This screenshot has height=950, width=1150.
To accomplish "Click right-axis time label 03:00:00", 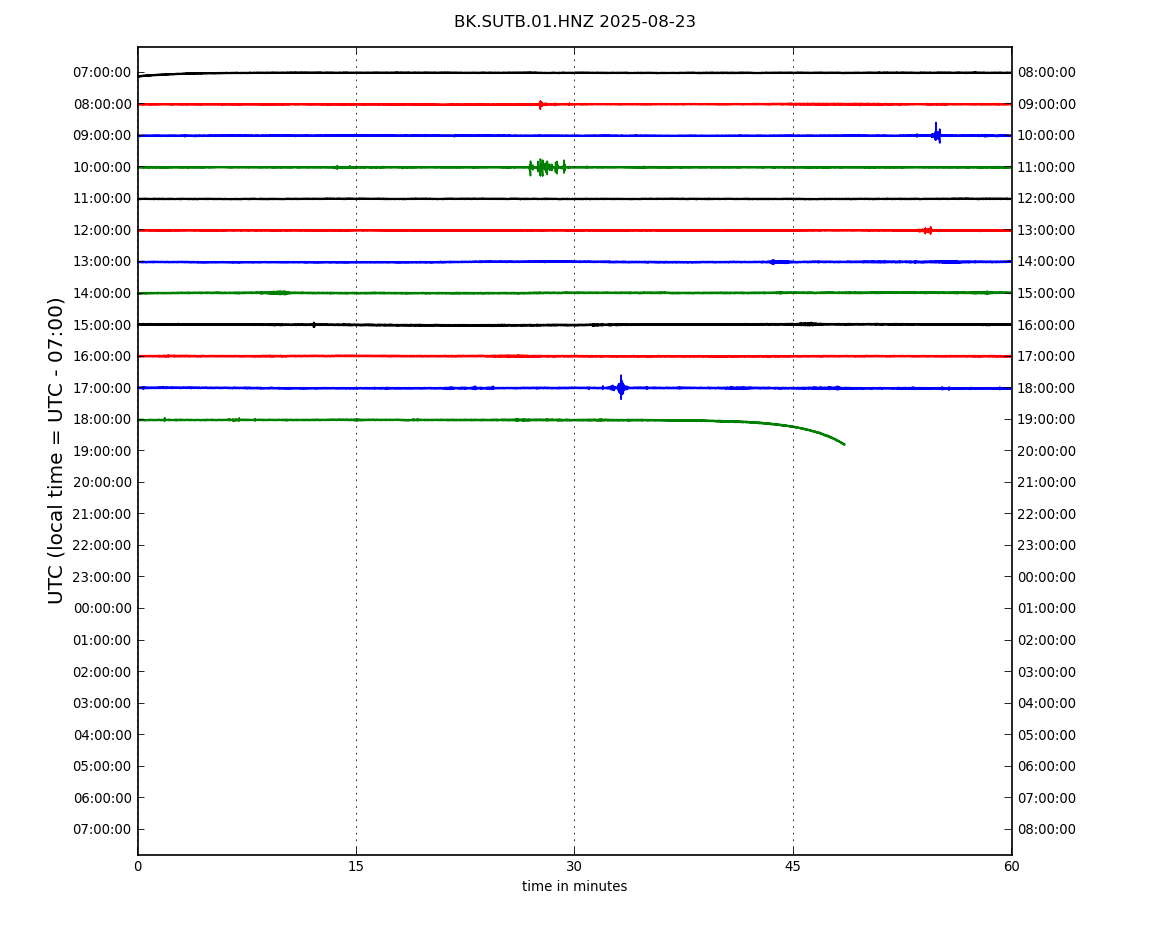I will point(1047,672).
